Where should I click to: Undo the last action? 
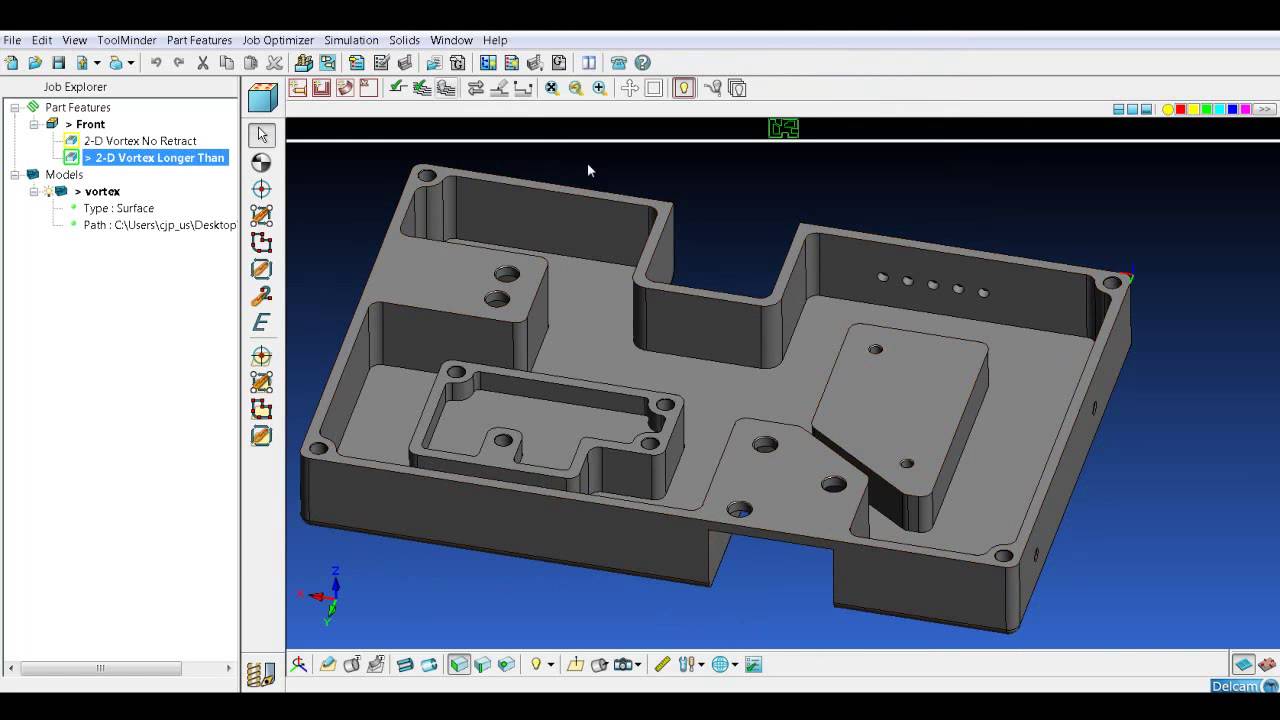(x=156, y=63)
